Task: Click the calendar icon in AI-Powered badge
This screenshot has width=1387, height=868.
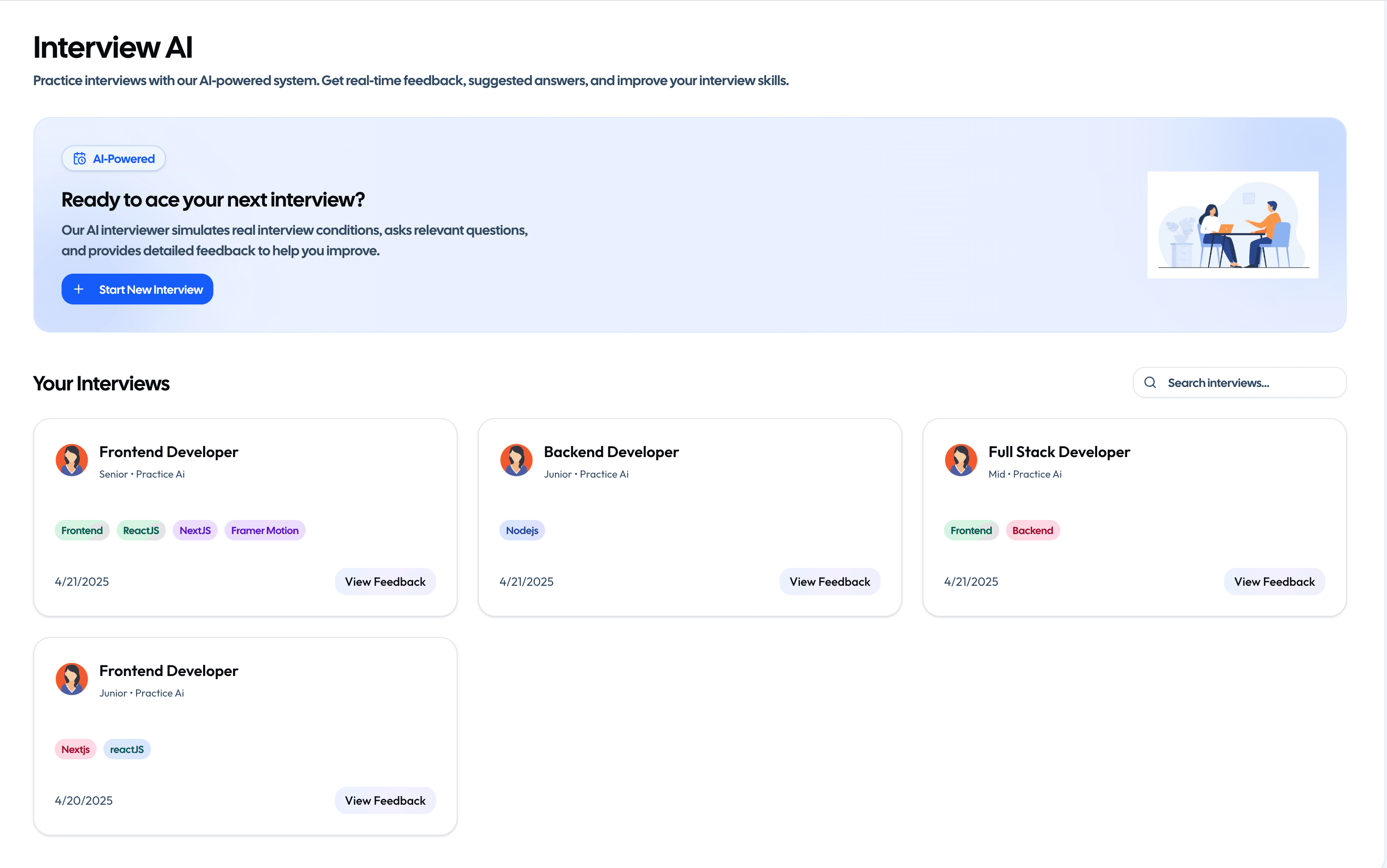Action: 80,159
